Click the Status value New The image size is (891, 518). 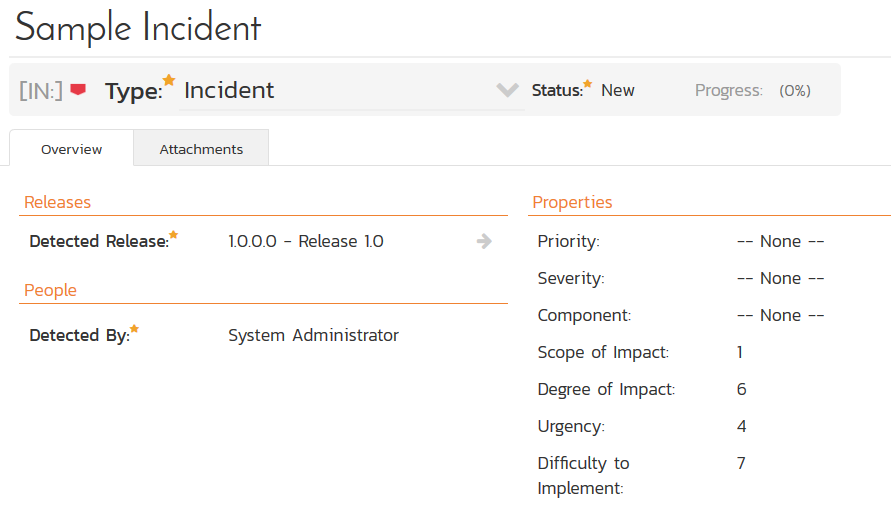[617, 90]
